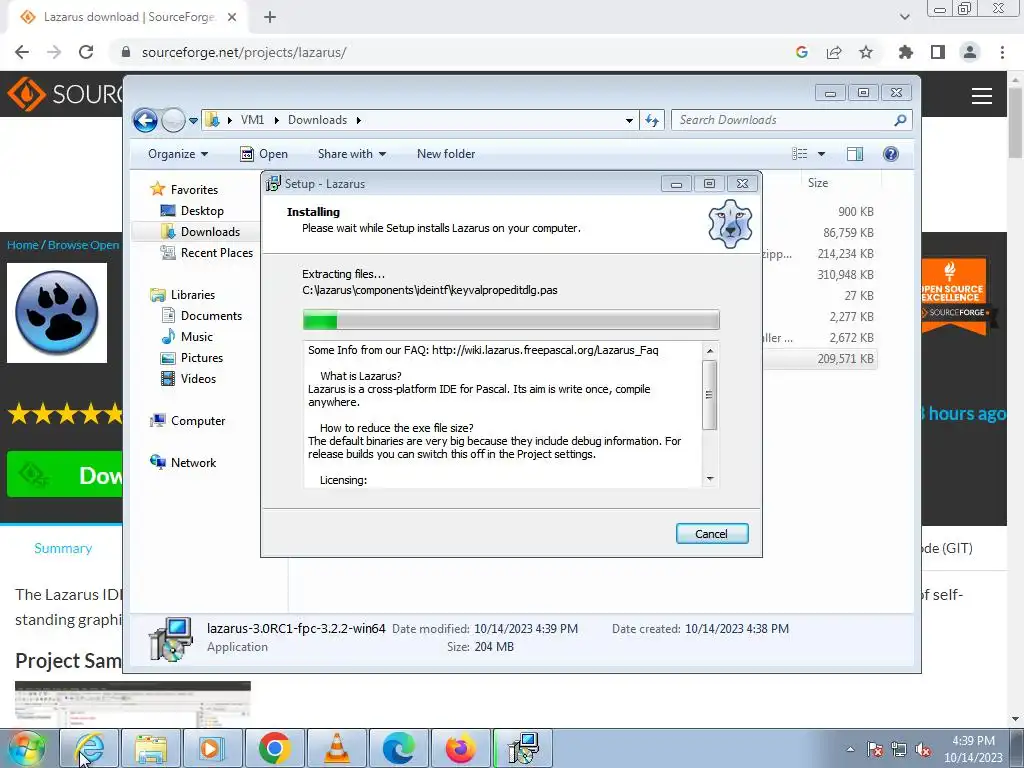This screenshot has width=1024, height=768.
Task: Open Favorites in the navigation pane
Action: 194,190
